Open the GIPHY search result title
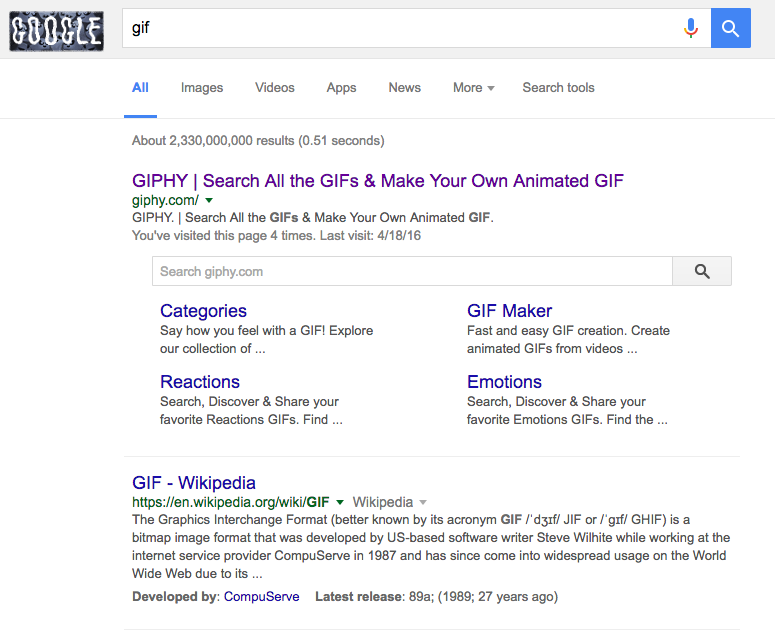This screenshot has height=639, width=775. (378, 181)
